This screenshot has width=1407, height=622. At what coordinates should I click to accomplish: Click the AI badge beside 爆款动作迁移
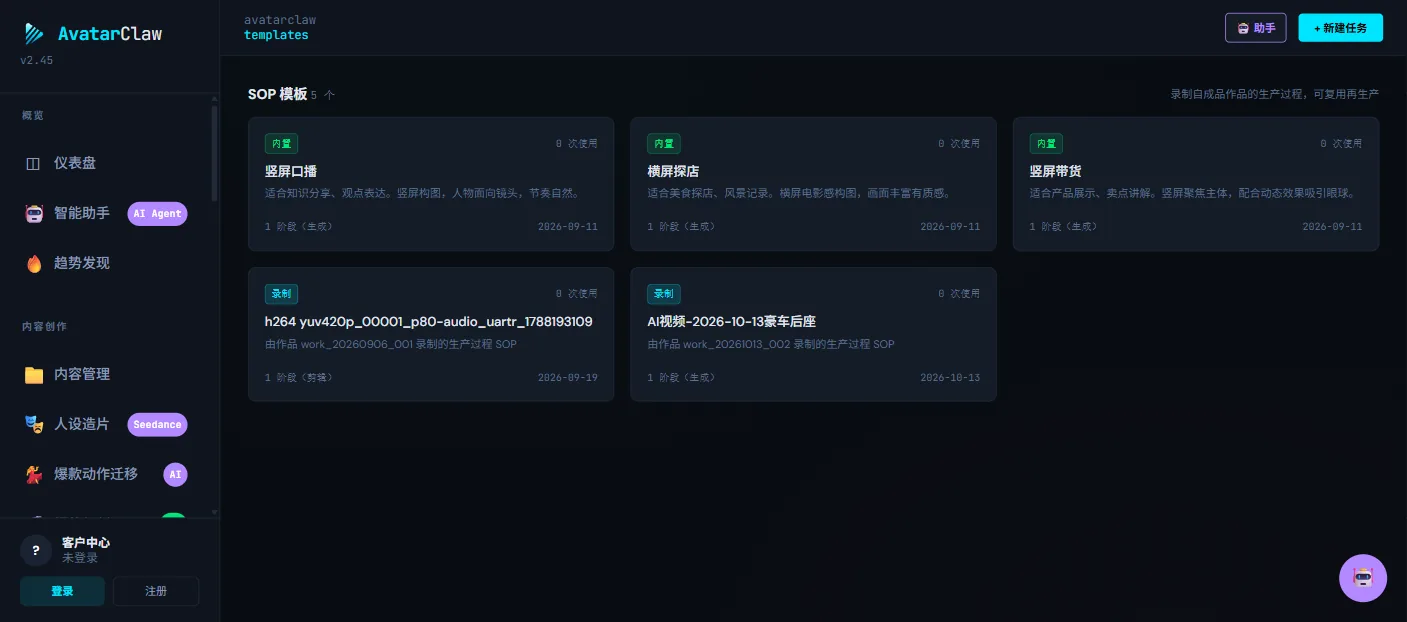point(176,474)
